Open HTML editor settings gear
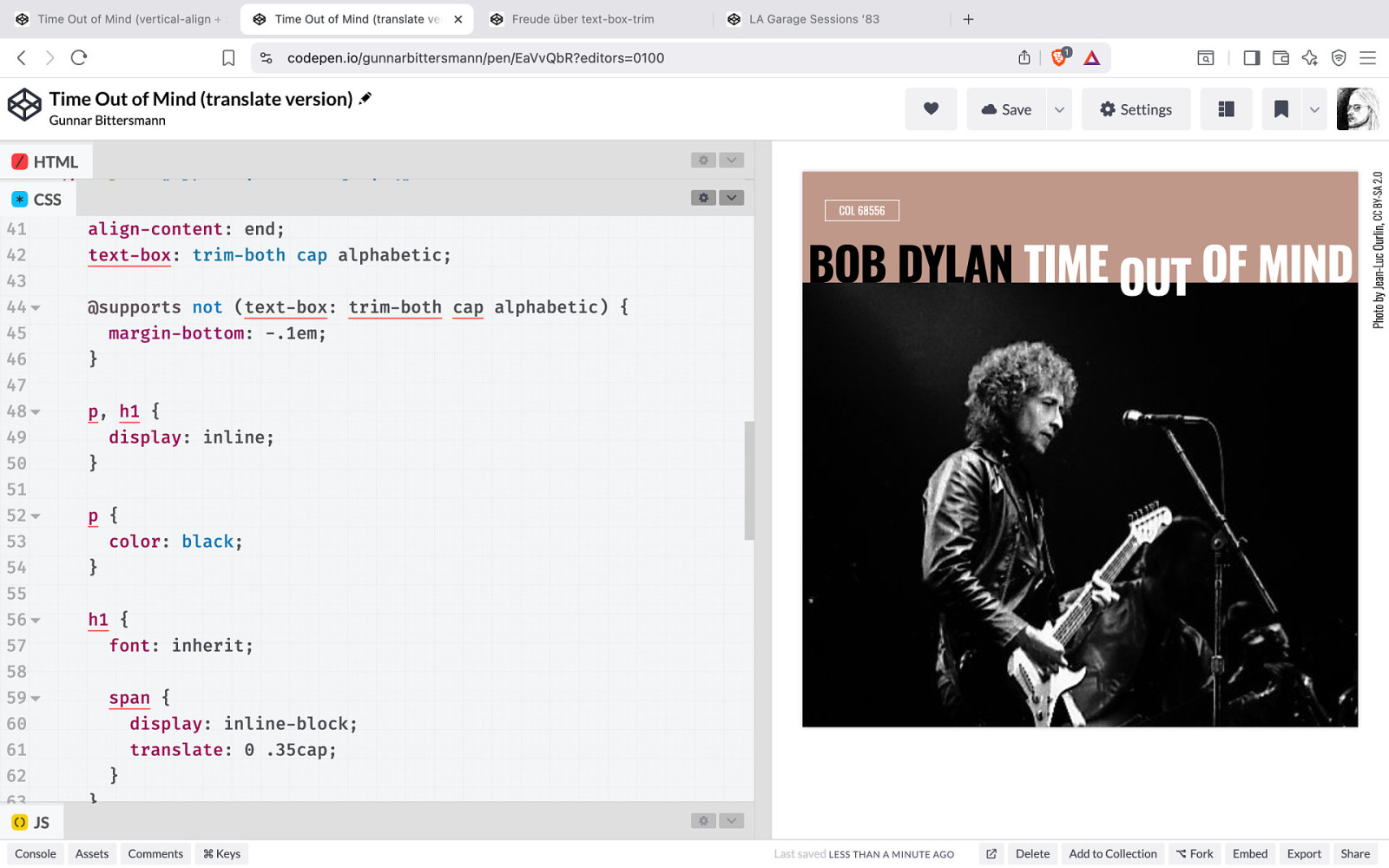 point(703,160)
